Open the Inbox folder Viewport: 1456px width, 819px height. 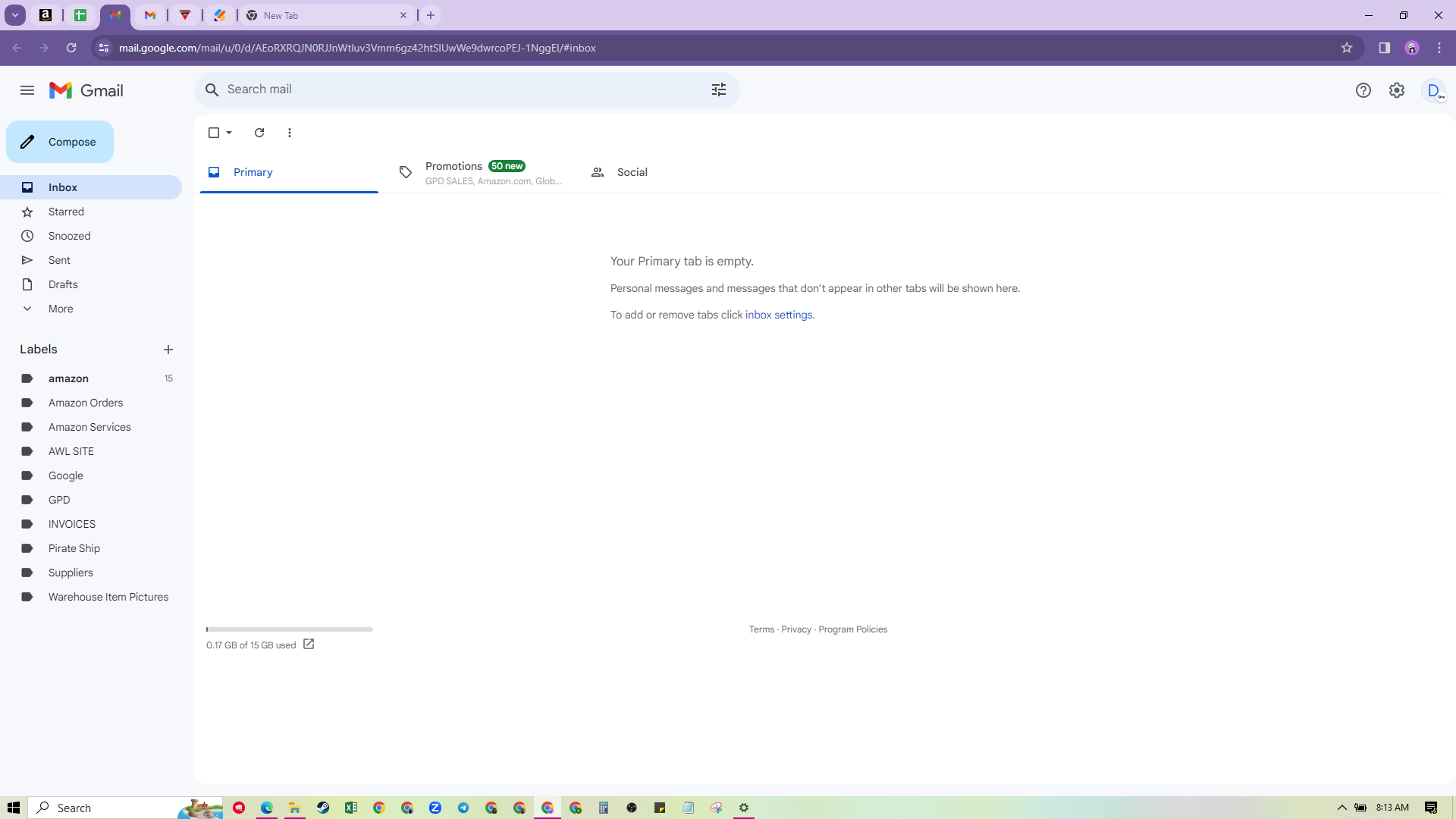pyautogui.click(x=91, y=187)
